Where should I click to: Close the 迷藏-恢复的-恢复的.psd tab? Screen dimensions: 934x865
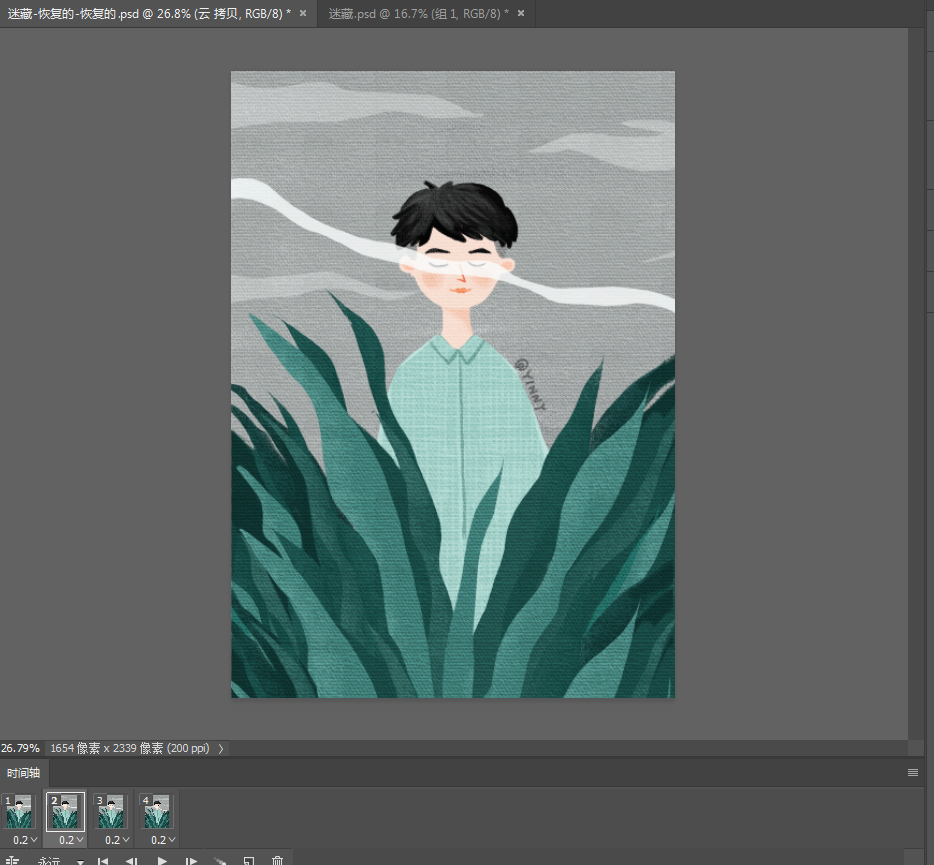[x=303, y=13]
